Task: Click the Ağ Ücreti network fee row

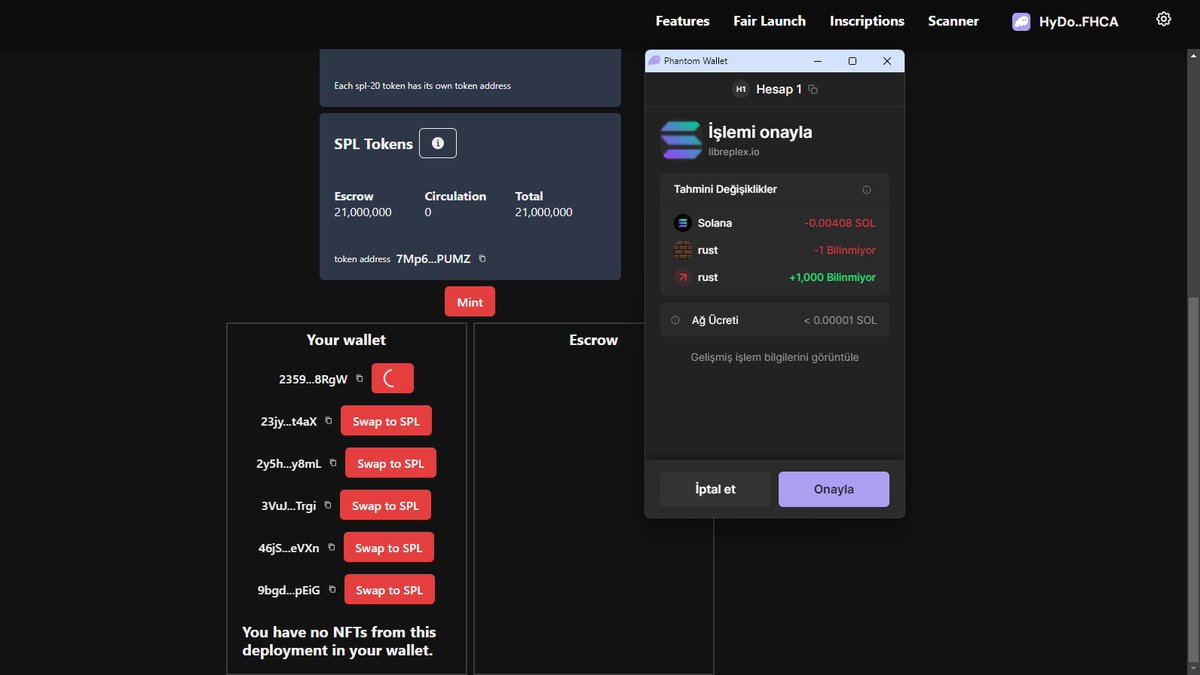Action: (x=775, y=320)
